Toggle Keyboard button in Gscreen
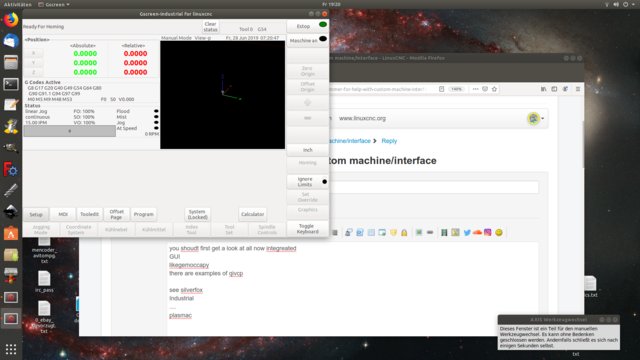 click(x=307, y=229)
